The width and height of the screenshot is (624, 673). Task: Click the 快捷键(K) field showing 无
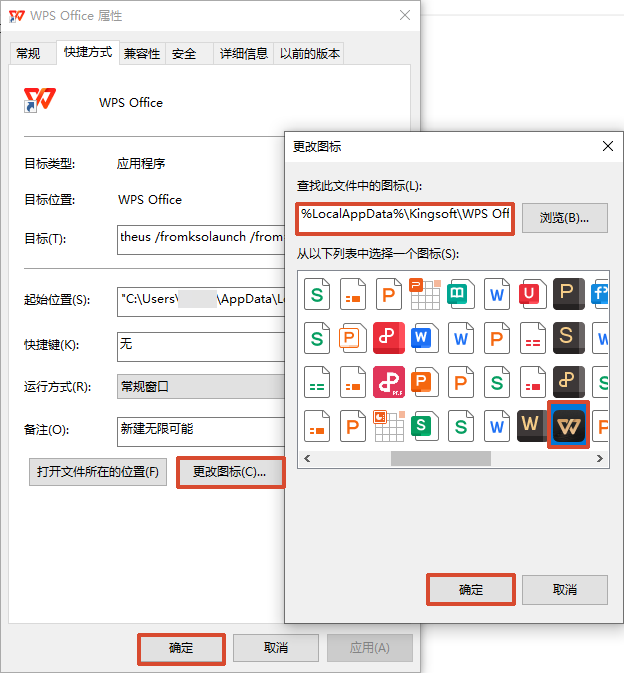point(201,346)
